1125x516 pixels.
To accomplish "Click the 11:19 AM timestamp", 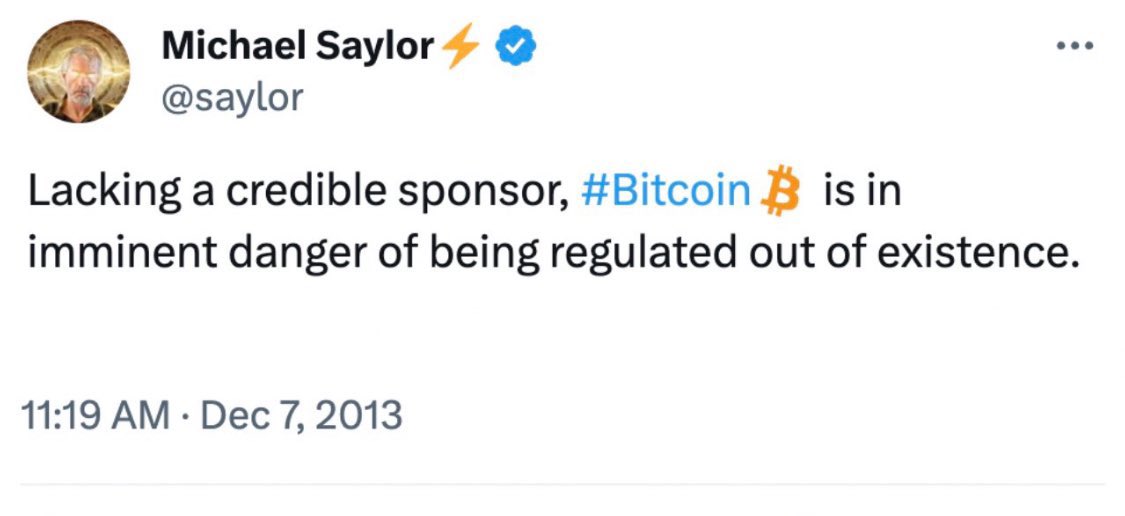I will tap(95, 414).
